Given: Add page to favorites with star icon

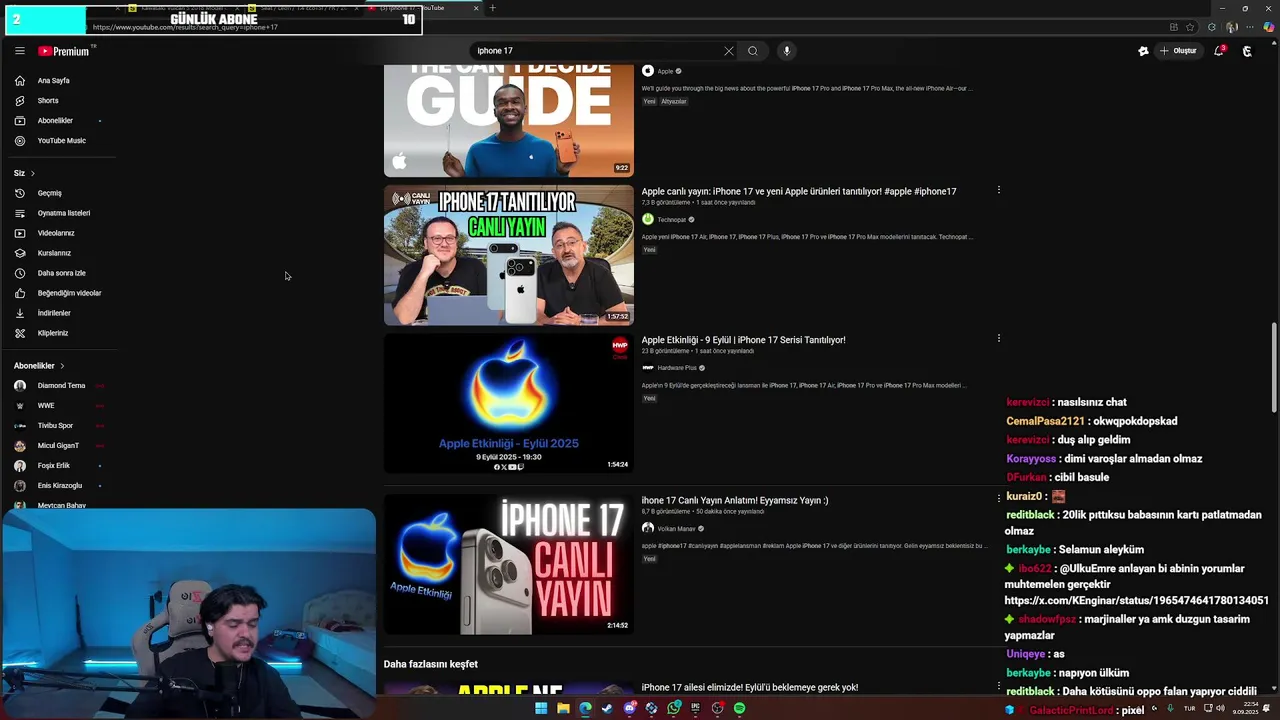Looking at the screenshot, I should [x=1192, y=27].
